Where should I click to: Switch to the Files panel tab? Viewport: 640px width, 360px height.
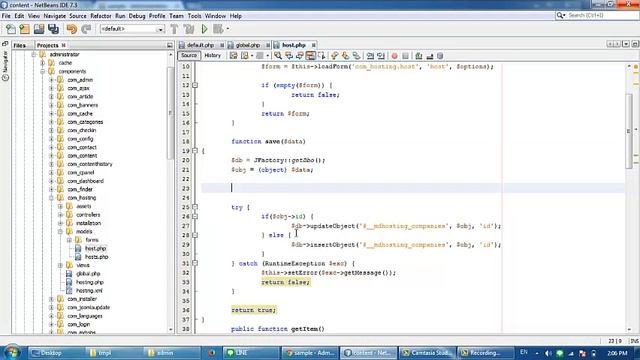[20, 45]
